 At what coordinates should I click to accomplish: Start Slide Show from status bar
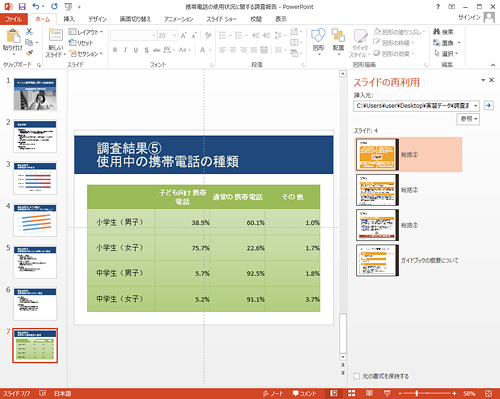(x=387, y=393)
